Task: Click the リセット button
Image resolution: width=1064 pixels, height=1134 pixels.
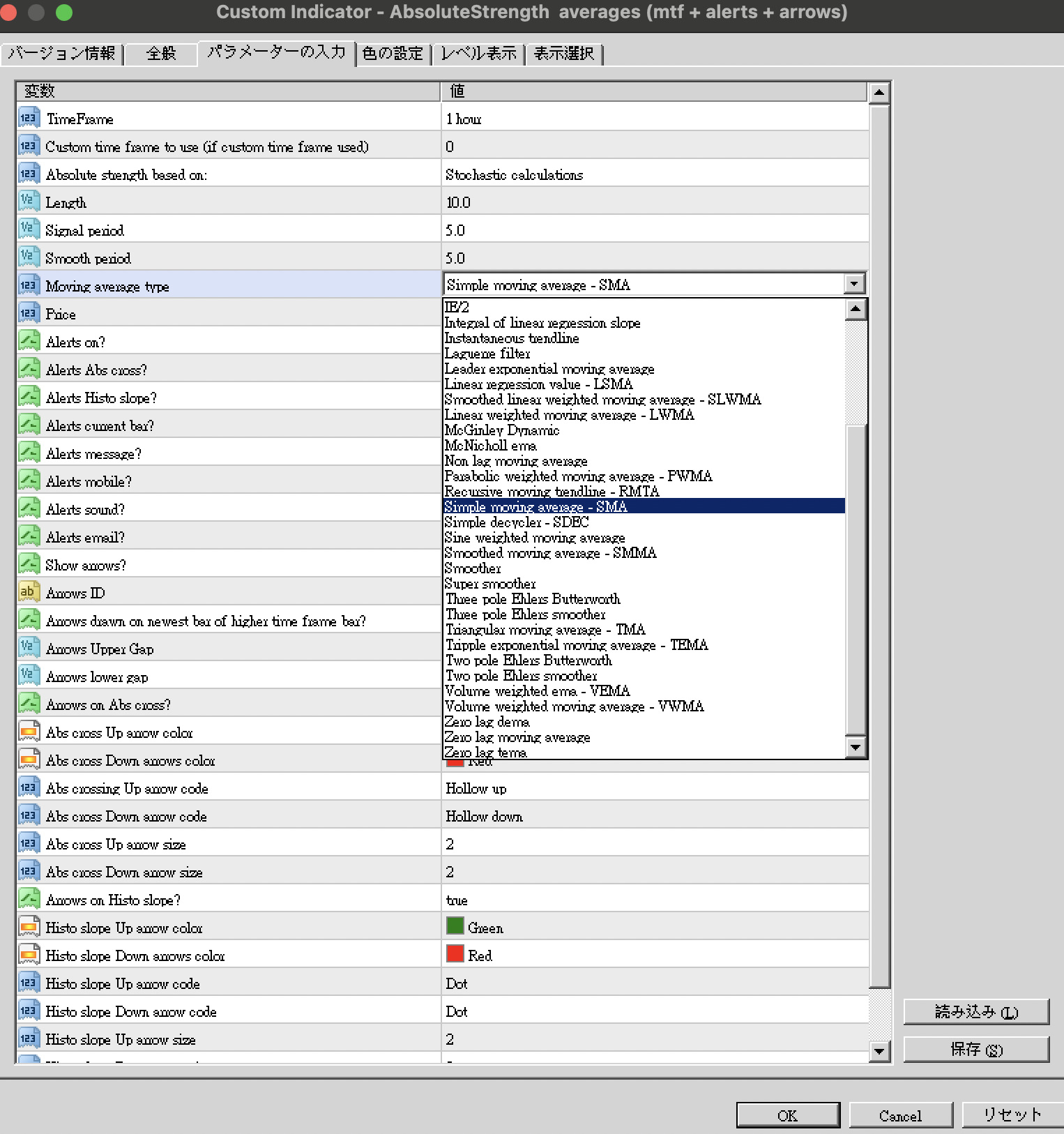Action: point(1012,1114)
